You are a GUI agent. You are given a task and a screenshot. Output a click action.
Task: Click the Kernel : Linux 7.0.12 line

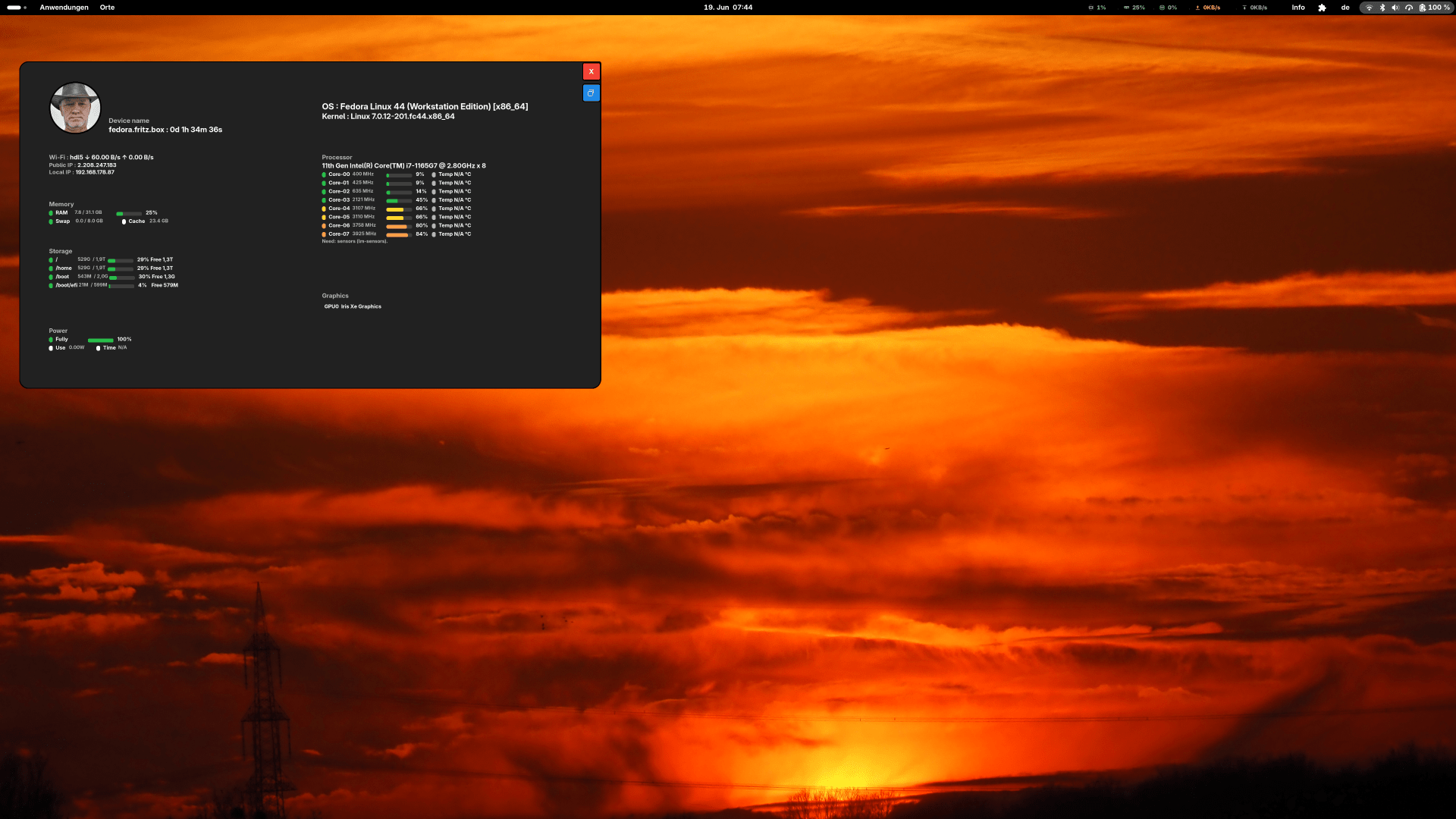[x=388, y=117]
